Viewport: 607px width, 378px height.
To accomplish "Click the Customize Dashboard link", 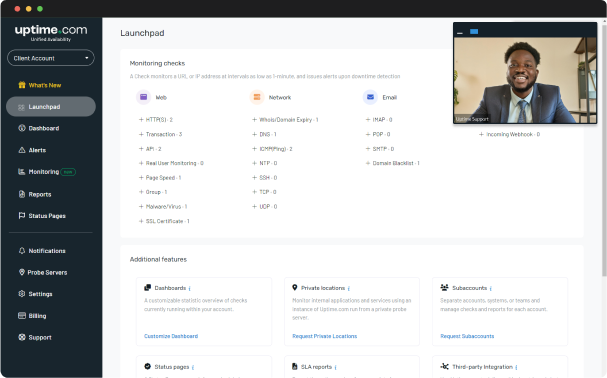I will (171, 336).
